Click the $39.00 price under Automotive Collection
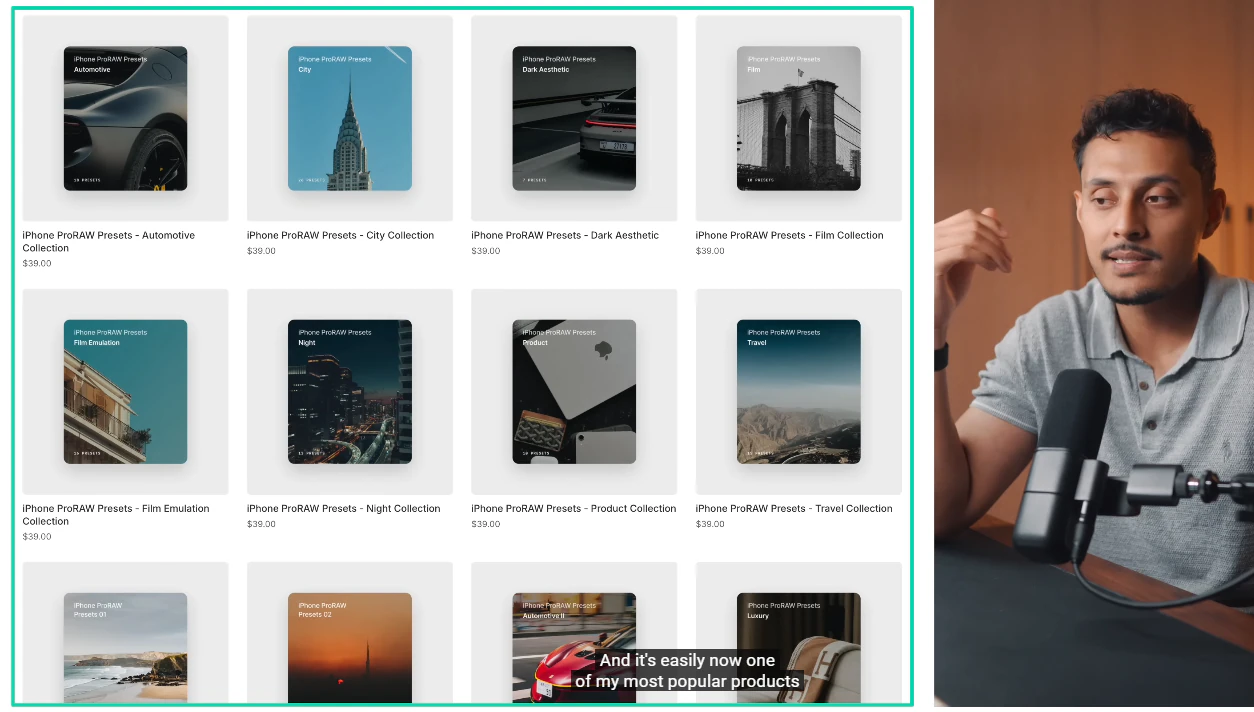Image resolution: width=1254 pixels, height=712 pixels. coord(37,264)
